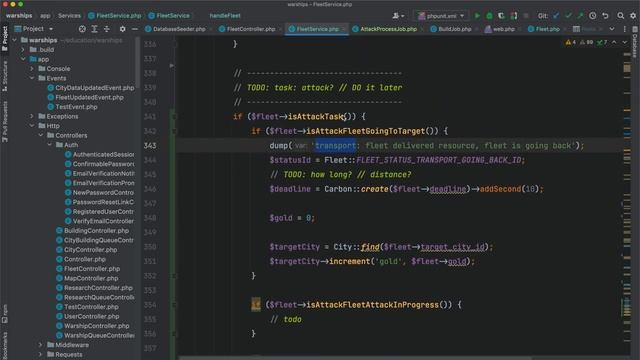The height and width of the screenshot is (360, 640).
Task: Open editor tabs more-options menu
Action: tap(624, 29)
